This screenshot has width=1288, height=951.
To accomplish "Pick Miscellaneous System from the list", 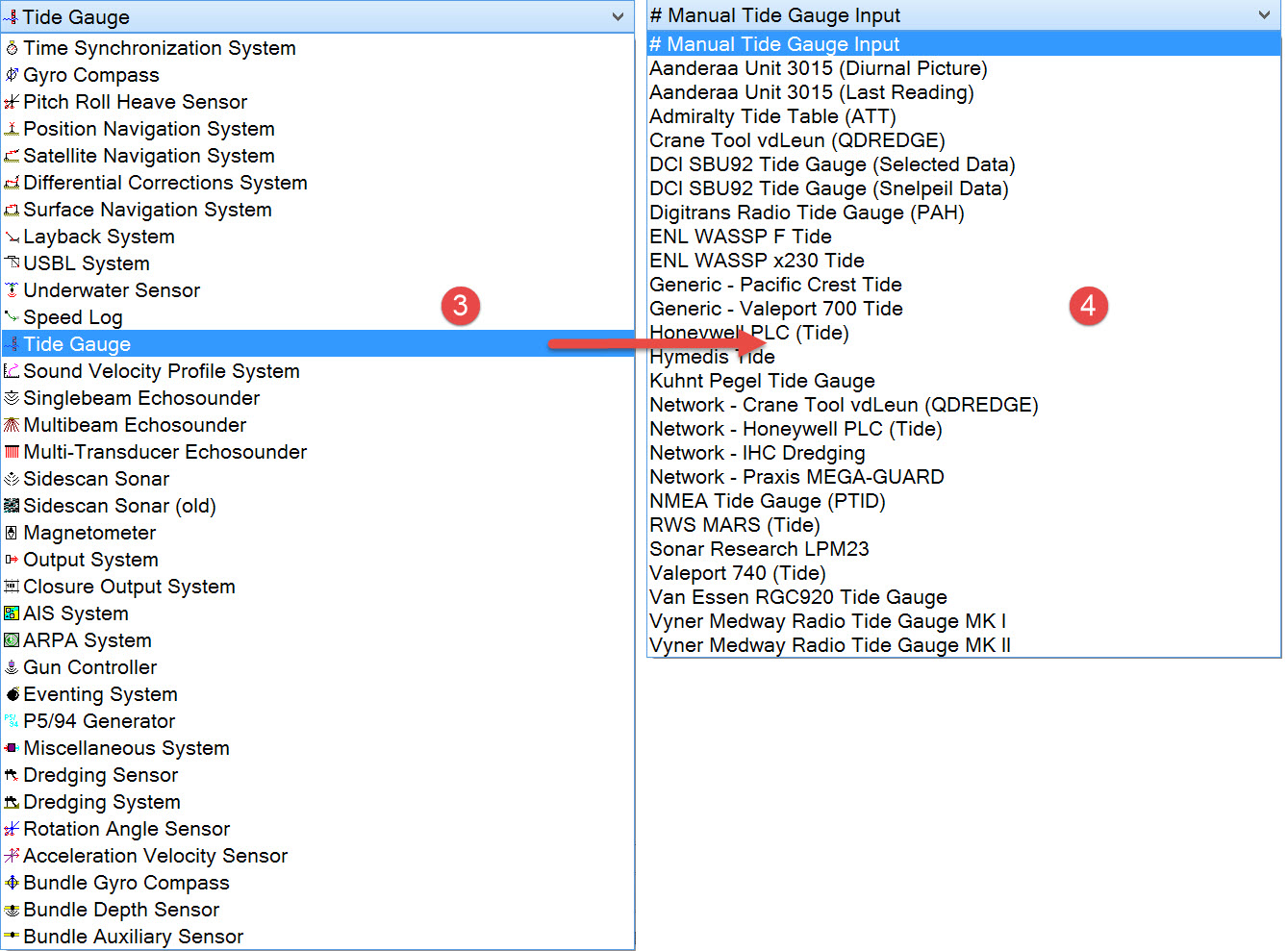I will (x=318, y=748).
